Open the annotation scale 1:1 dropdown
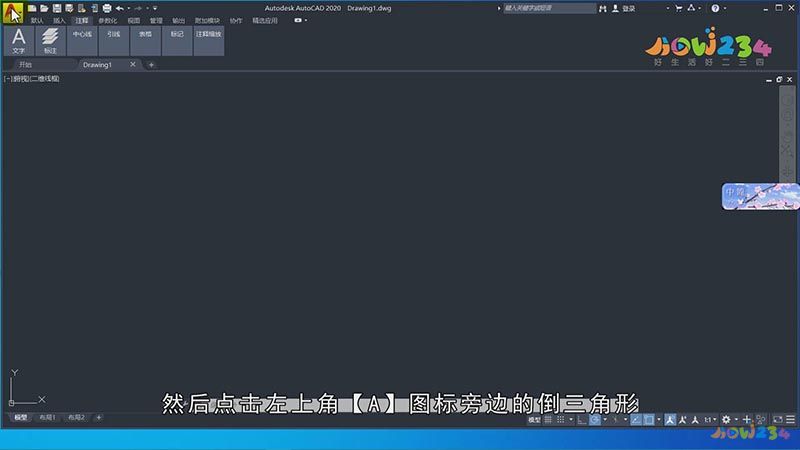This screenshot has width=800, height=450. tap(710, 419)
